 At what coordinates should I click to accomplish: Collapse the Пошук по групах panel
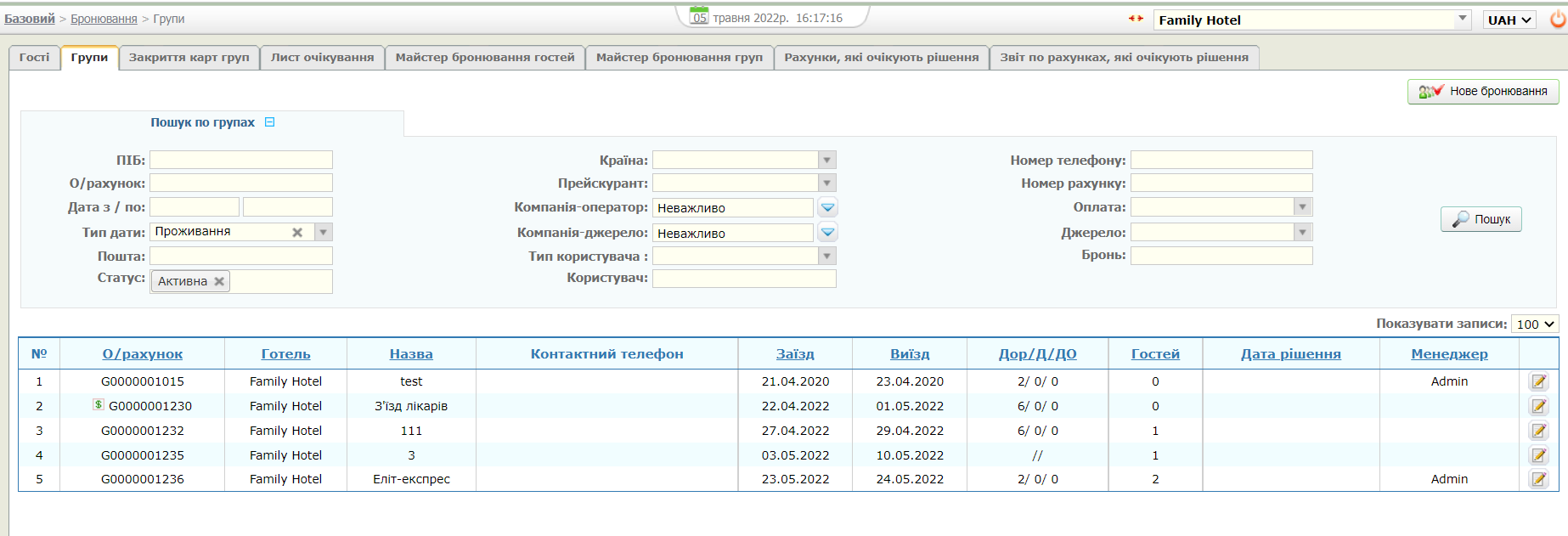tap(270, 122)
